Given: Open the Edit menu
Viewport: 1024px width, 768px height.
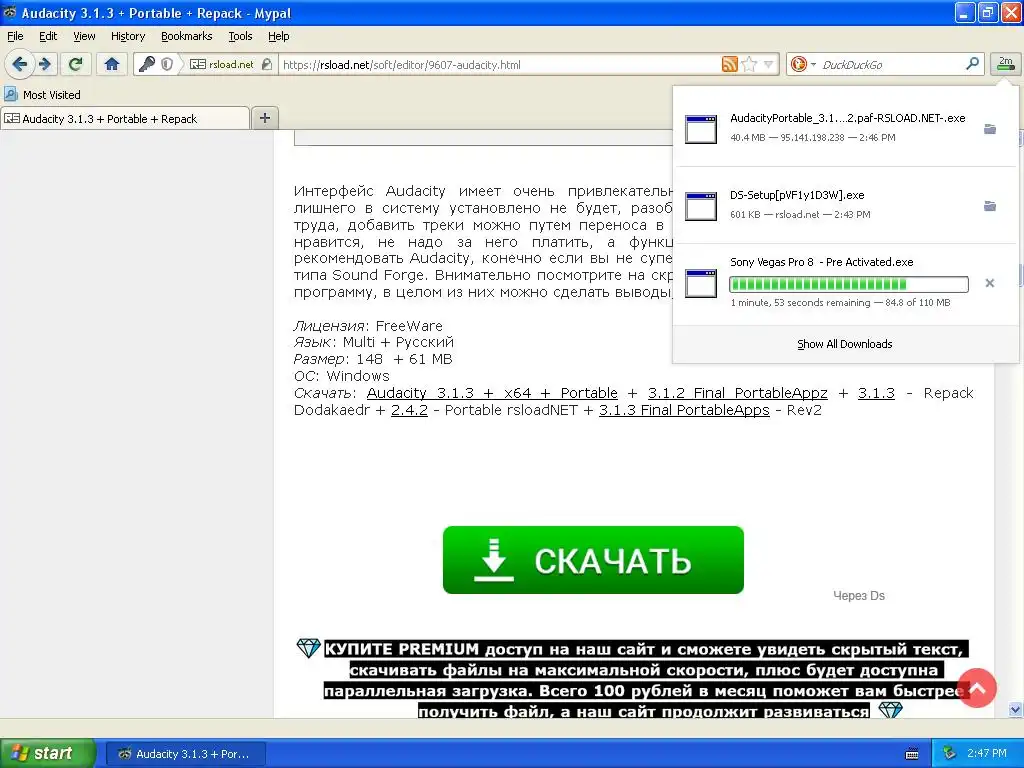Looking at the screenshot, I should [48, 36].
